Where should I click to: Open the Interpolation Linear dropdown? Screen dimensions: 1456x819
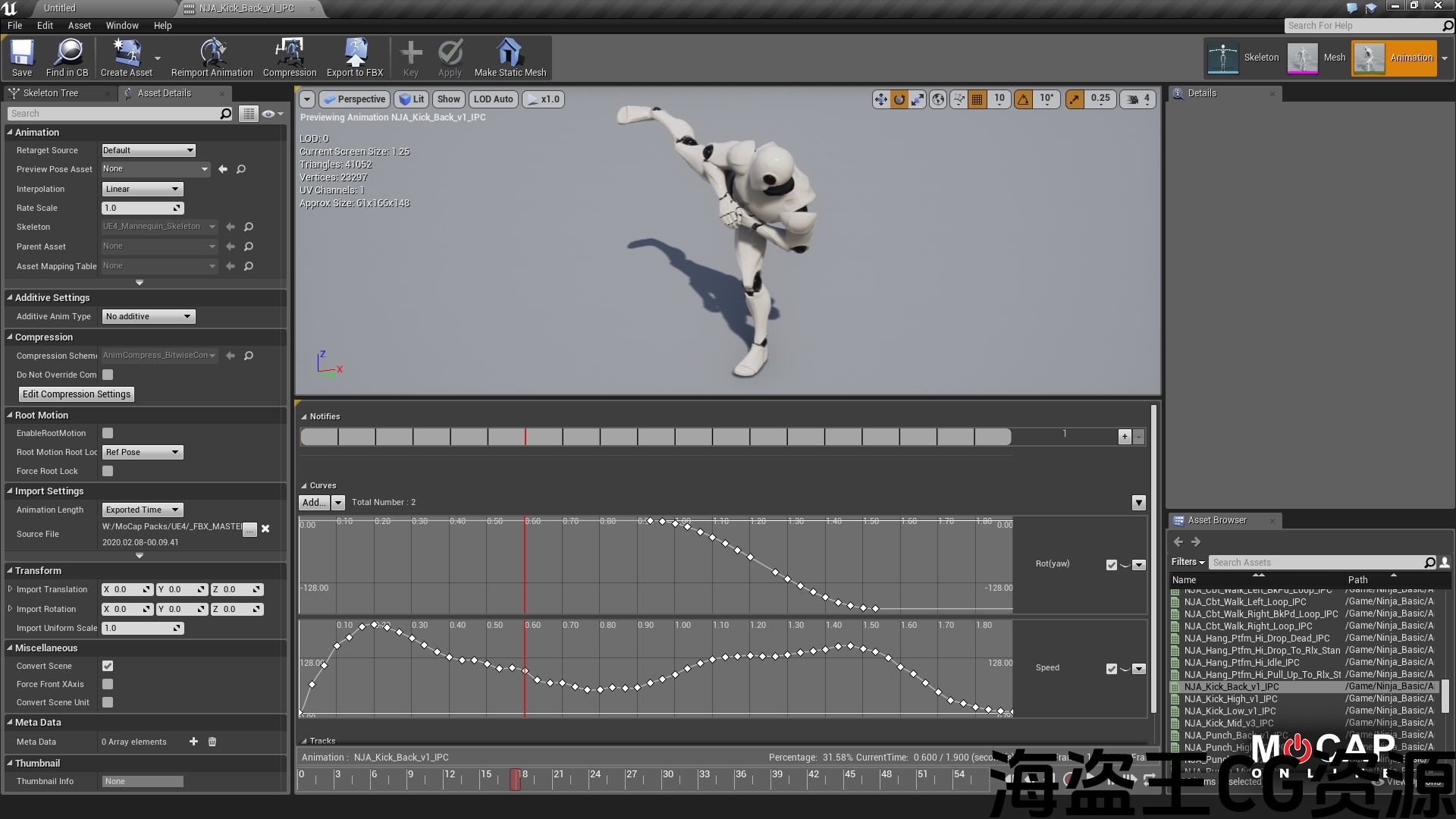pos(142,189)
